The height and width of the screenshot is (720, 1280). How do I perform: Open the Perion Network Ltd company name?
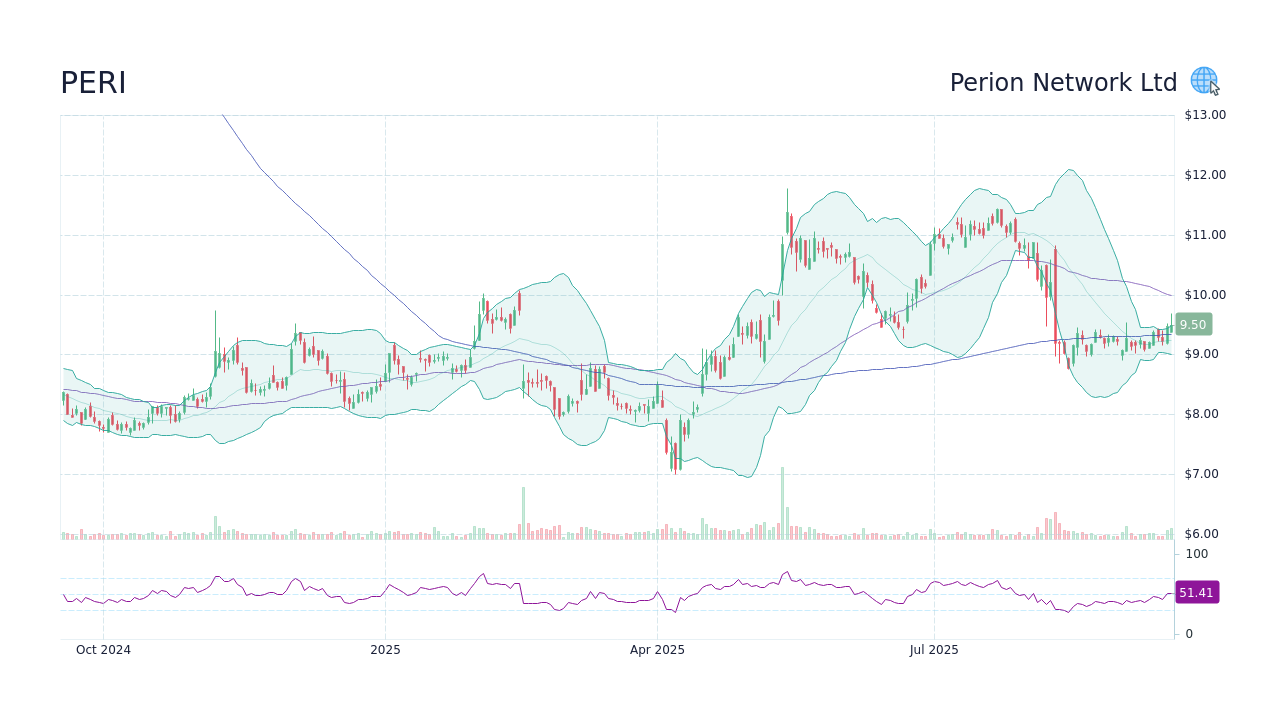coord(1063,83)
